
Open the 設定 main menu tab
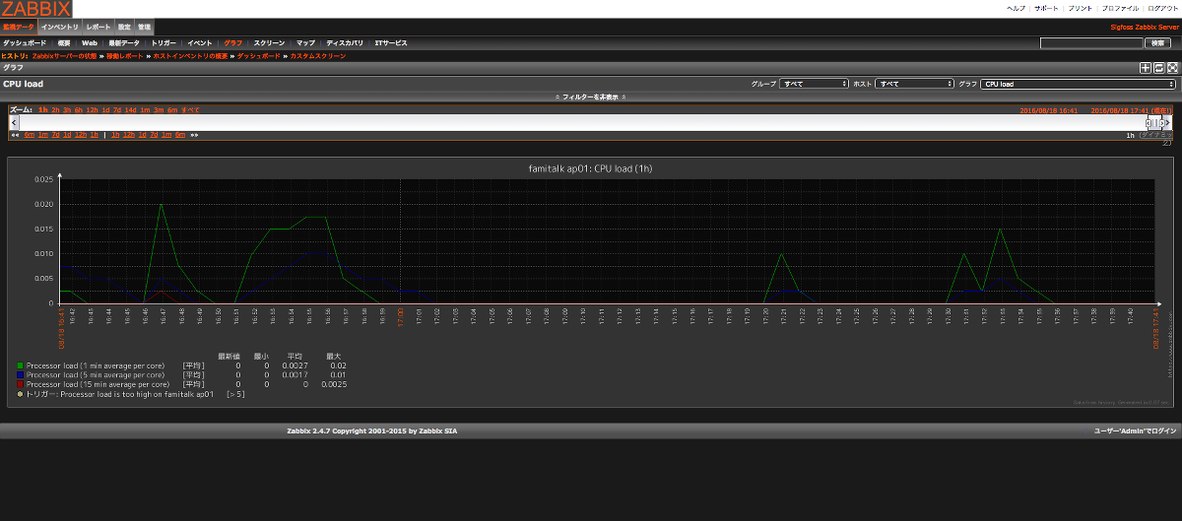click(x=124, y=27)
